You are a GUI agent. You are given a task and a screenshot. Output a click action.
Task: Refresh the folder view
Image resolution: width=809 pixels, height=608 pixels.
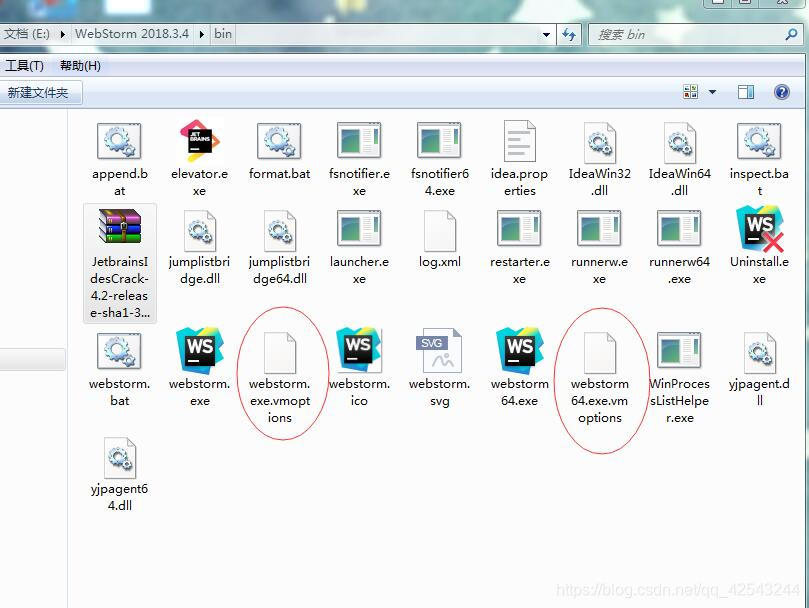569,35
